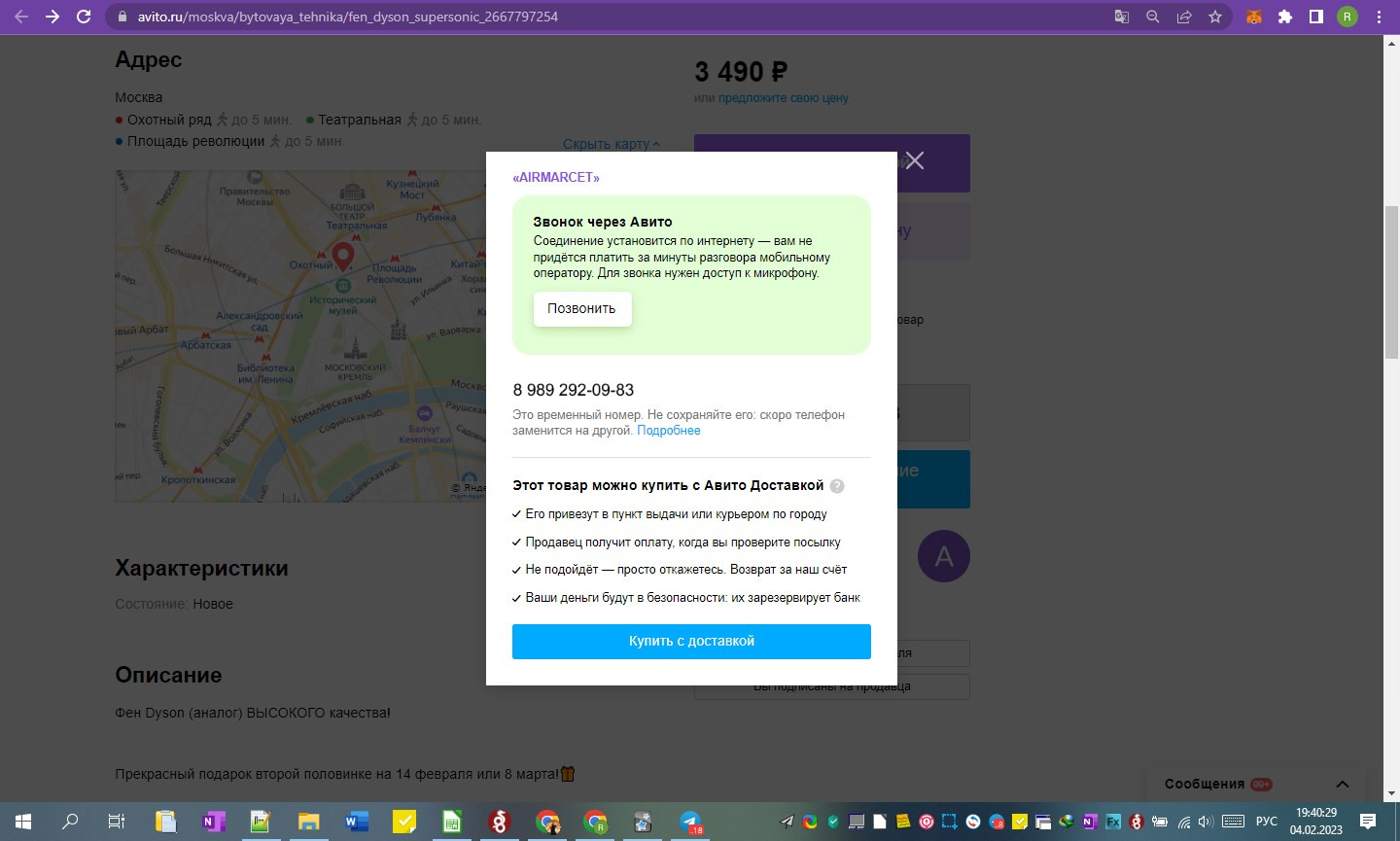Go back with browser back arrow
1400x841 pixels.
point(21,17)
